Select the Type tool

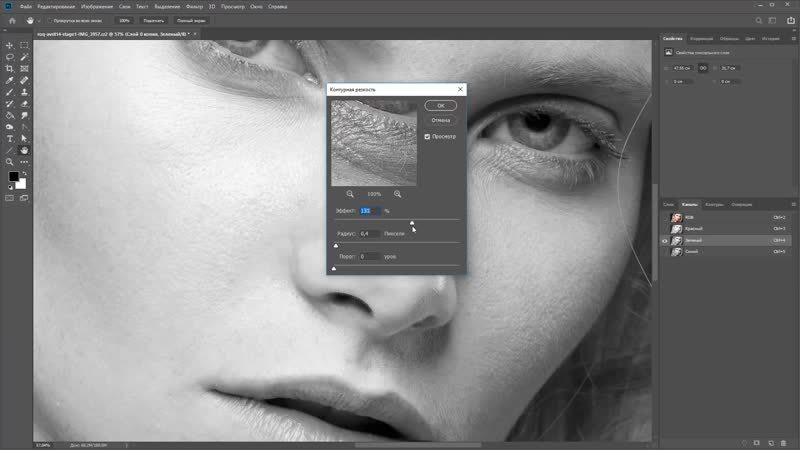click(10, 138)
